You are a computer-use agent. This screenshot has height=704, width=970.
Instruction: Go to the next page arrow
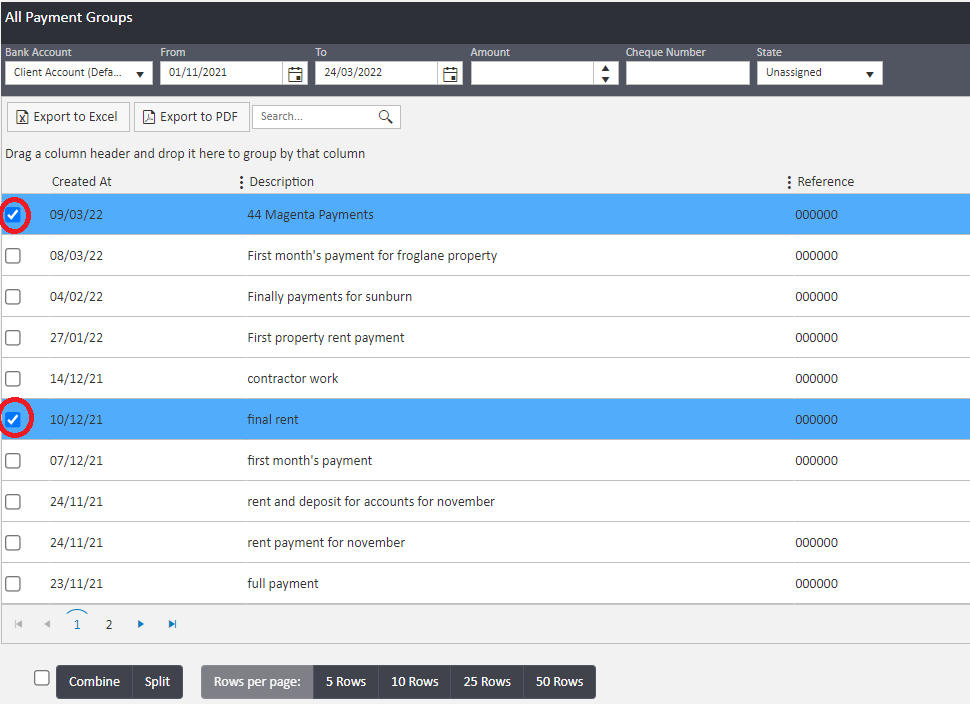point(141,624)
